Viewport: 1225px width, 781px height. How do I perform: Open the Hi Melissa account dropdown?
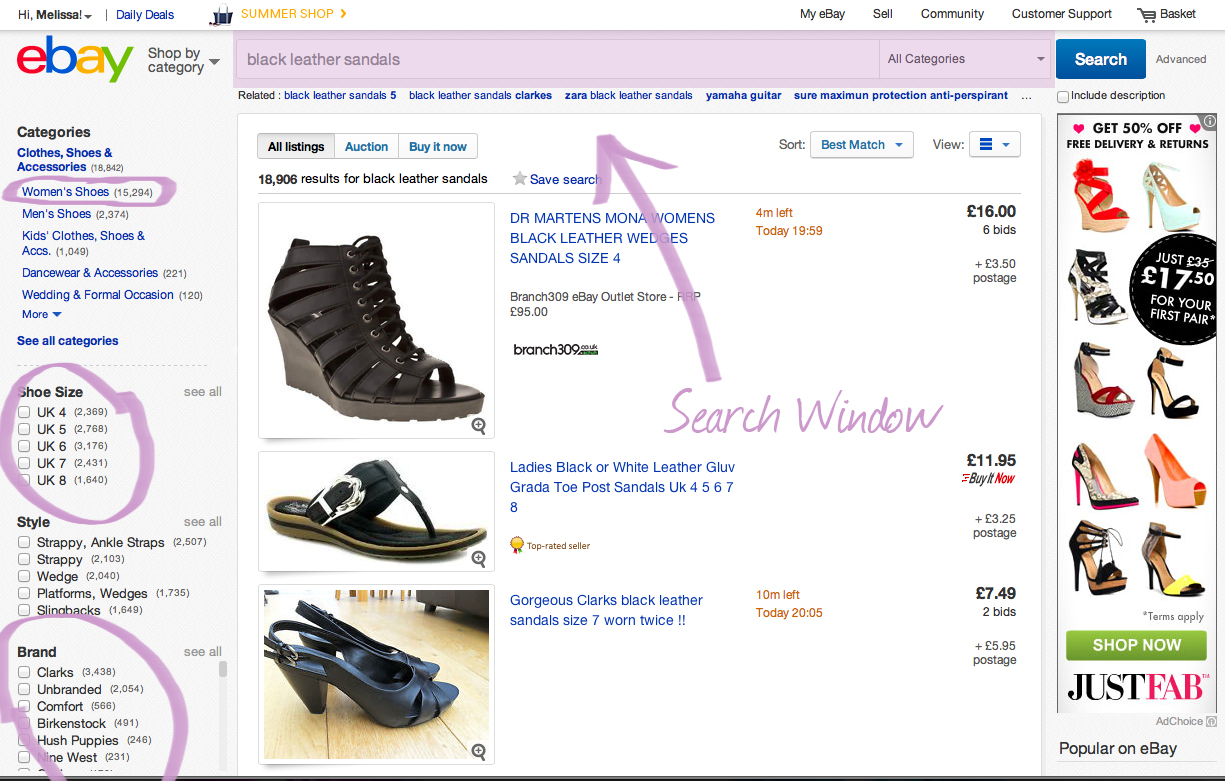(55, 15)
